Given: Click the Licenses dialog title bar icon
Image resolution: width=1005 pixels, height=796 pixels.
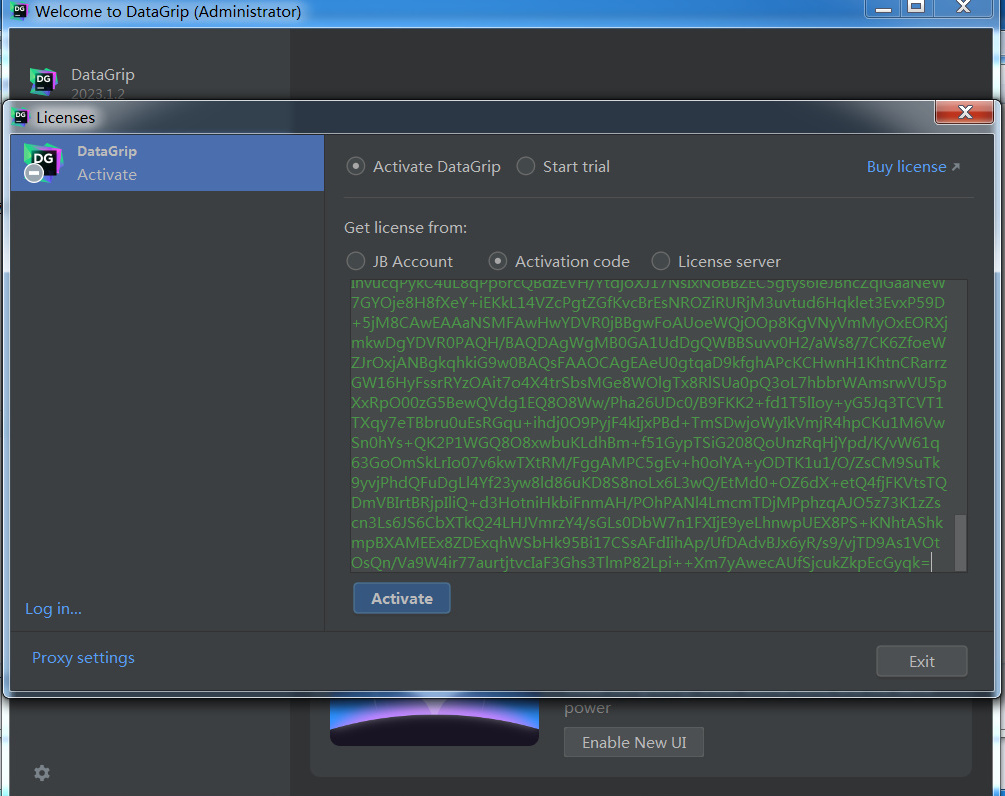Looking at the screenshot, I should [x=21, y=117].
